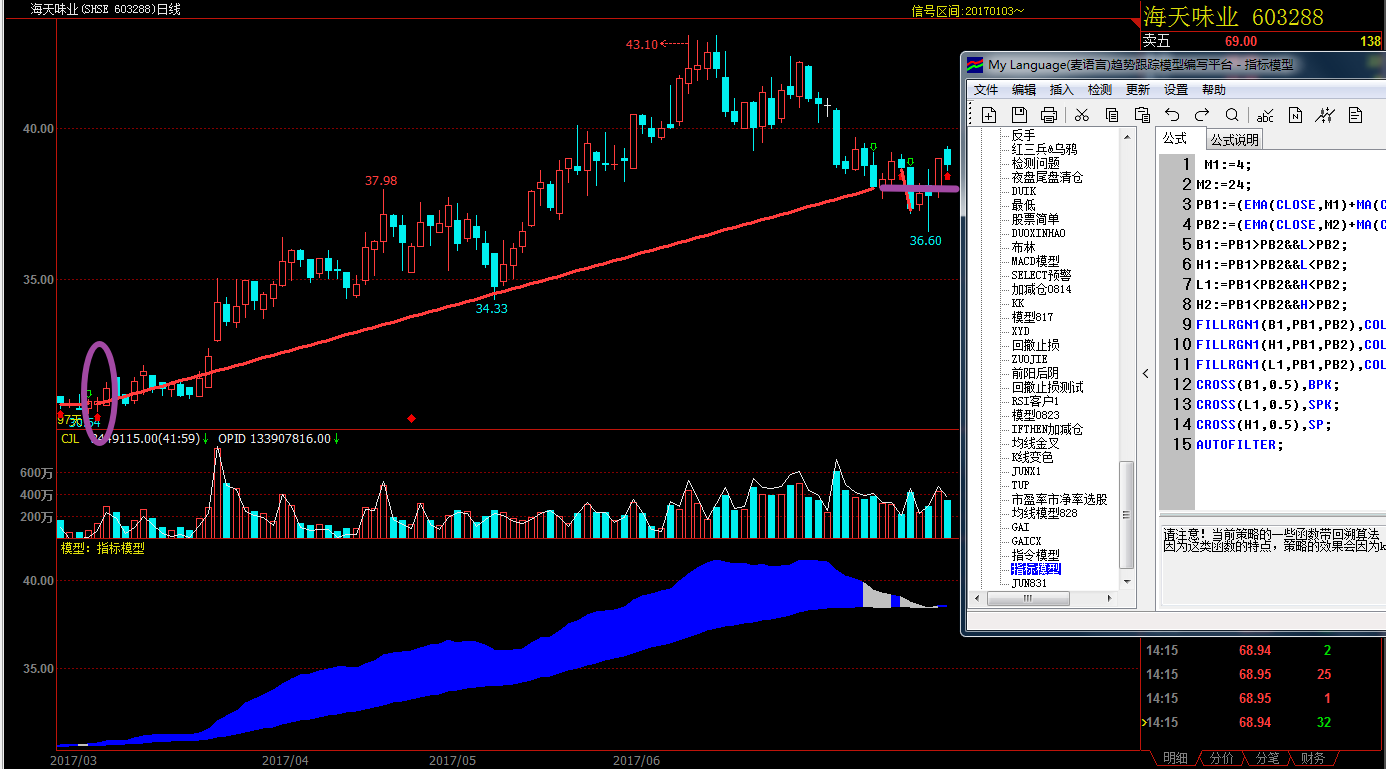Click the paste clipboard icon
This screenshot has width=1386, height=769.
(1143, 115)
